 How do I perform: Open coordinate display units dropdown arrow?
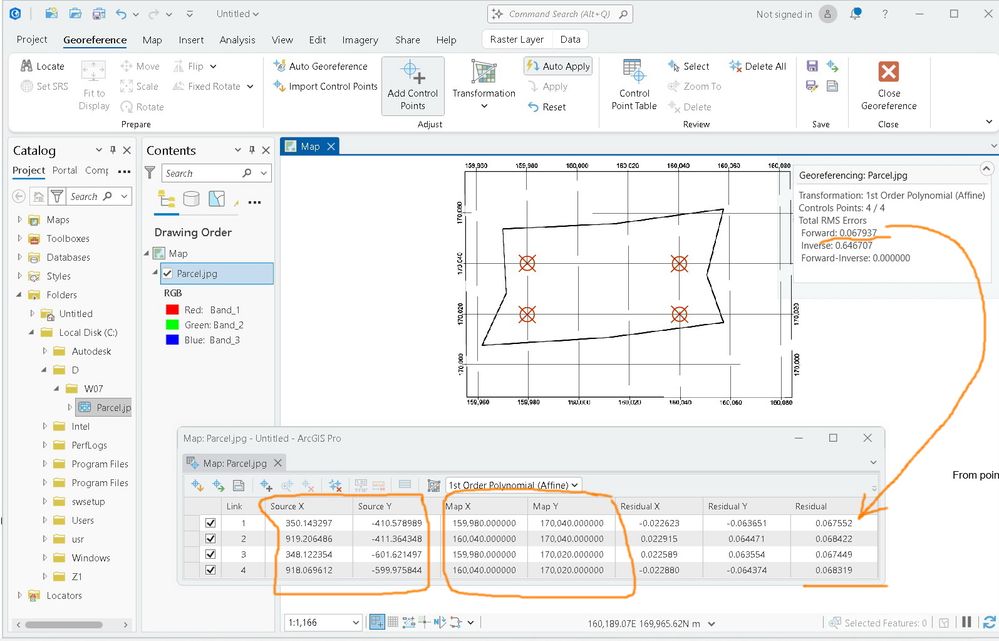click(x=712, y=624)
